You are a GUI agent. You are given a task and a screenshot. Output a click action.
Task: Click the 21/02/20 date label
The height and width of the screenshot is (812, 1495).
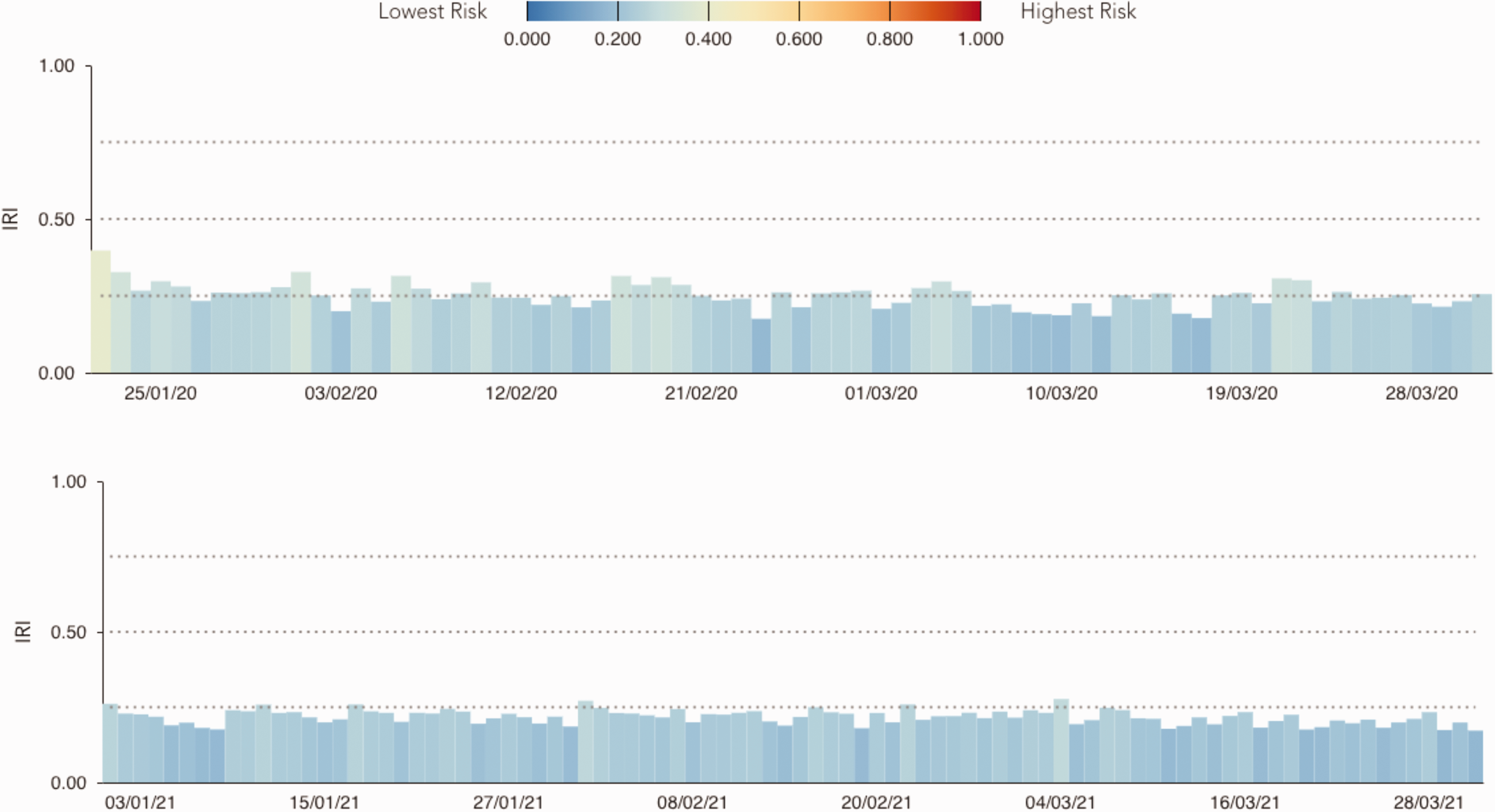(x=701, y=393)
